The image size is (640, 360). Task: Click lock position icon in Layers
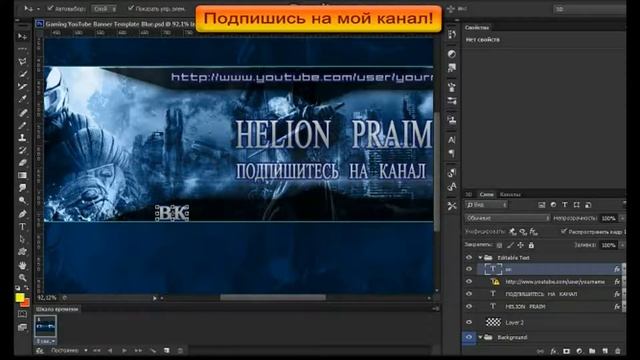520,245
